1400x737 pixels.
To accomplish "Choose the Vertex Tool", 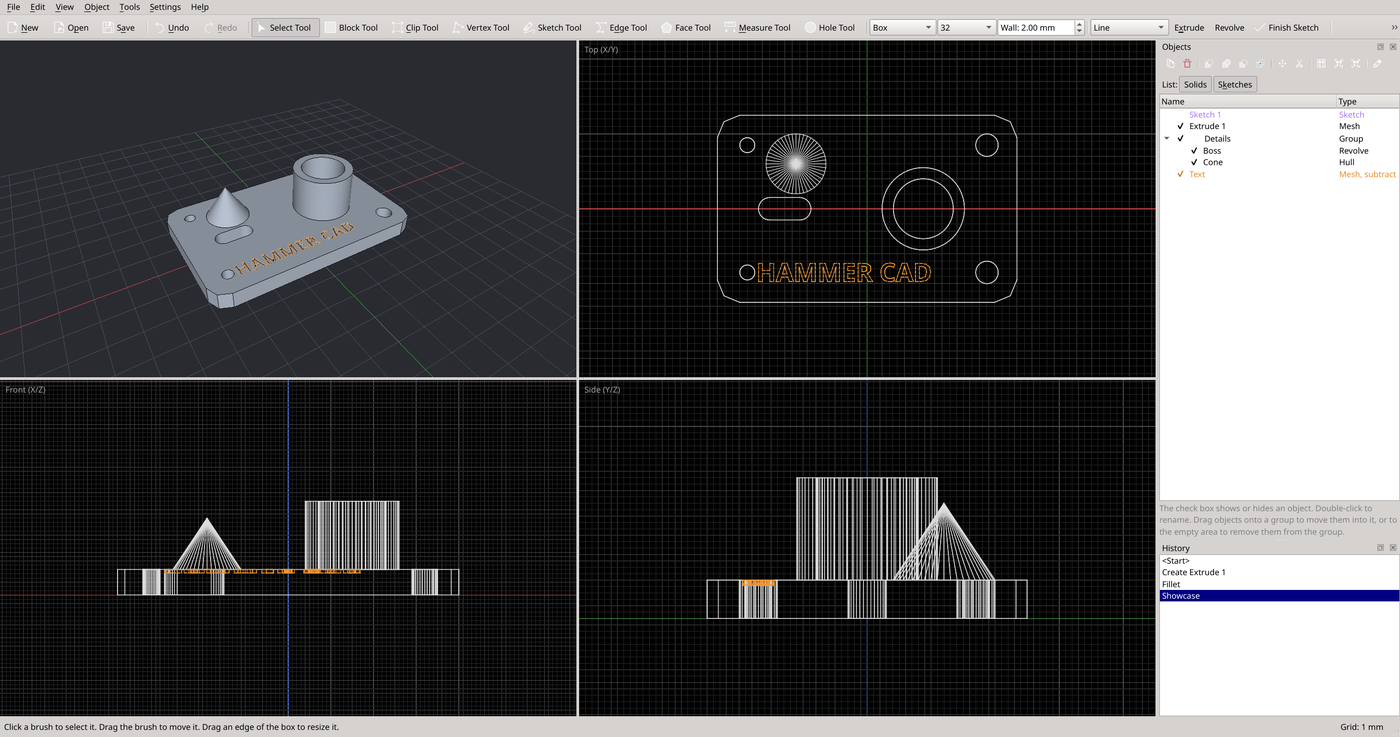I will click(x=480, y=28).
